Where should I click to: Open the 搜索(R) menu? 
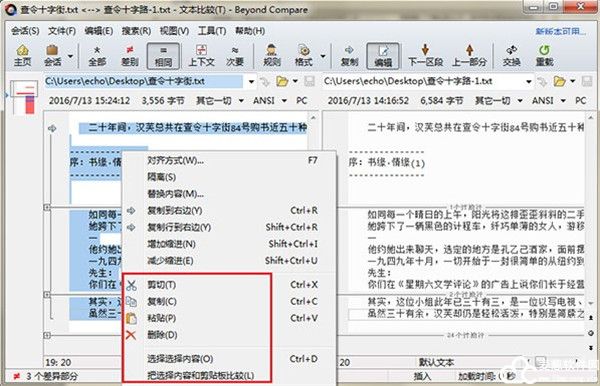click(136, 31)
